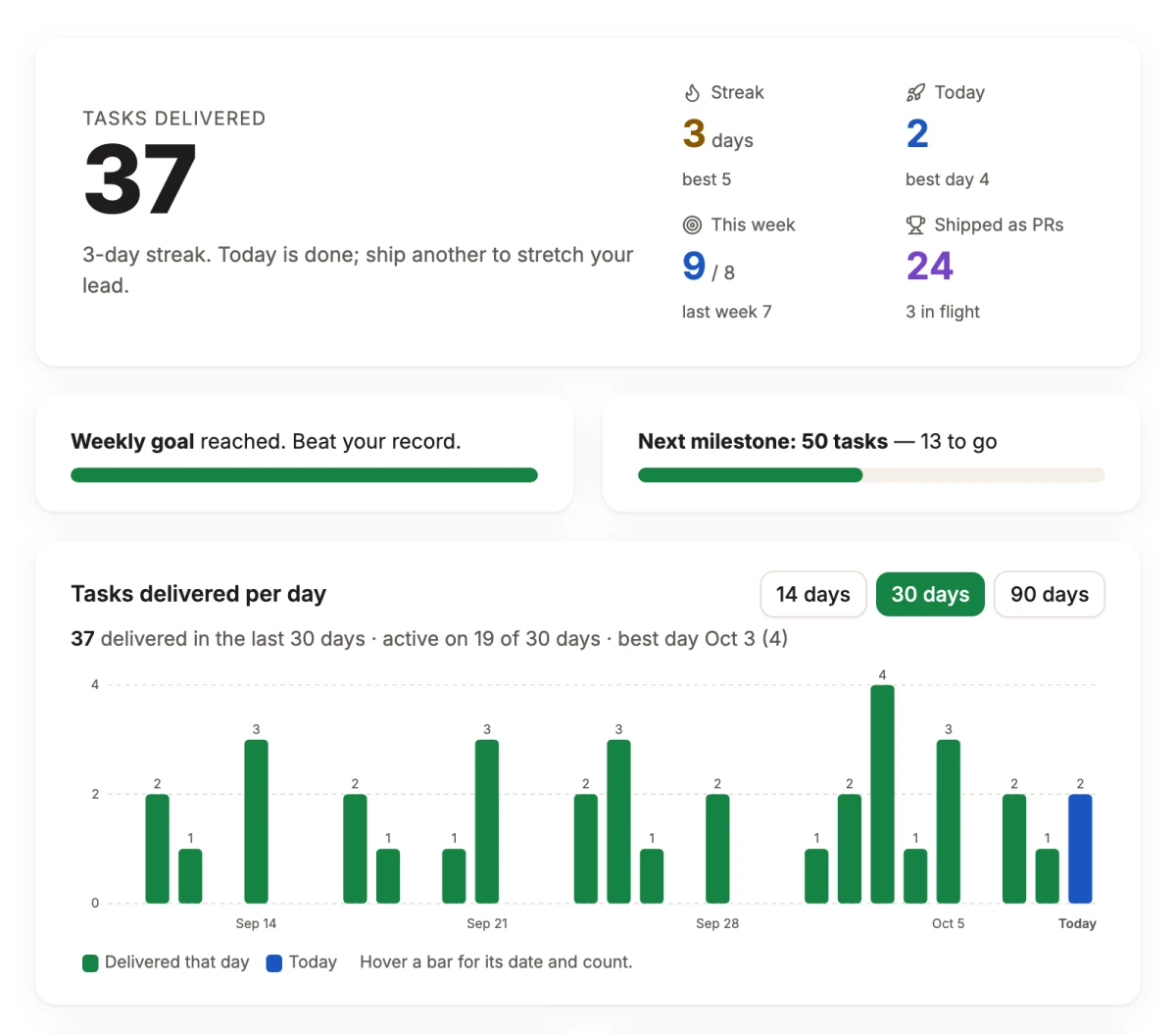The image size is (1176, 1034).
Task: Click the green bar above Sep 14
Action: point(256,821)
